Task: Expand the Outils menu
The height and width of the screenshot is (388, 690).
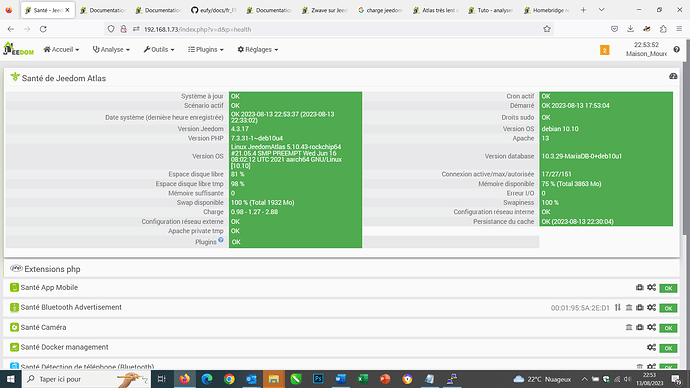Action: [x=159, y=50]
